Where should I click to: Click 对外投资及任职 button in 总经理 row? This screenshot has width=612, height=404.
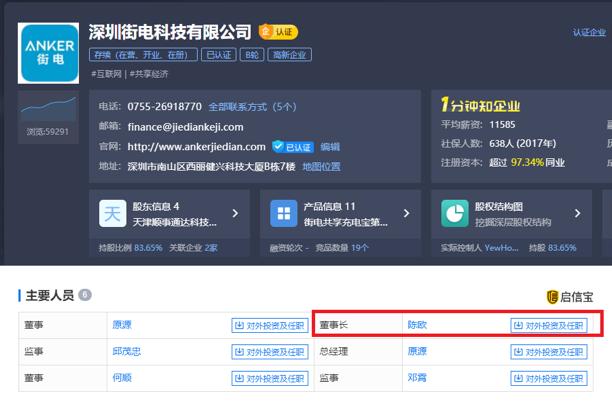(x=549, y=352)
